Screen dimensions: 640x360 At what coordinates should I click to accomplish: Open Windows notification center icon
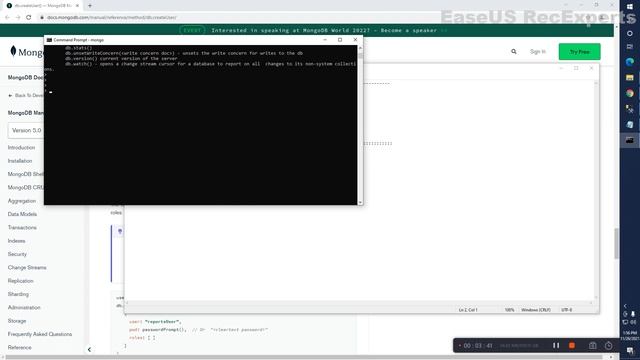coord(630,351)
